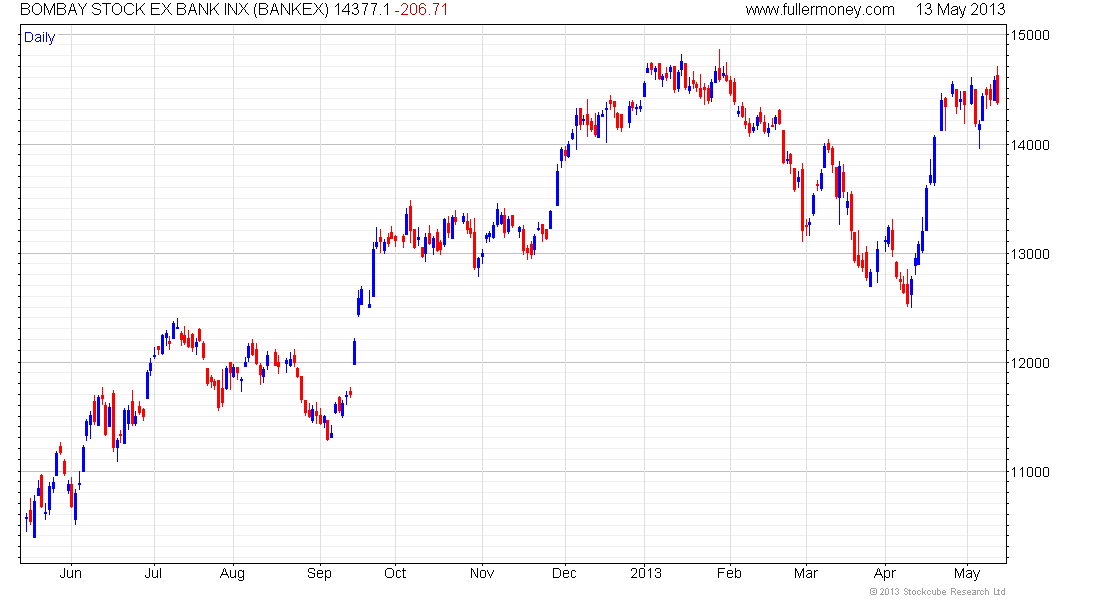The image size is (1100, 600).
Task: Click the index value 14377.1
Action: coord(362,10)
